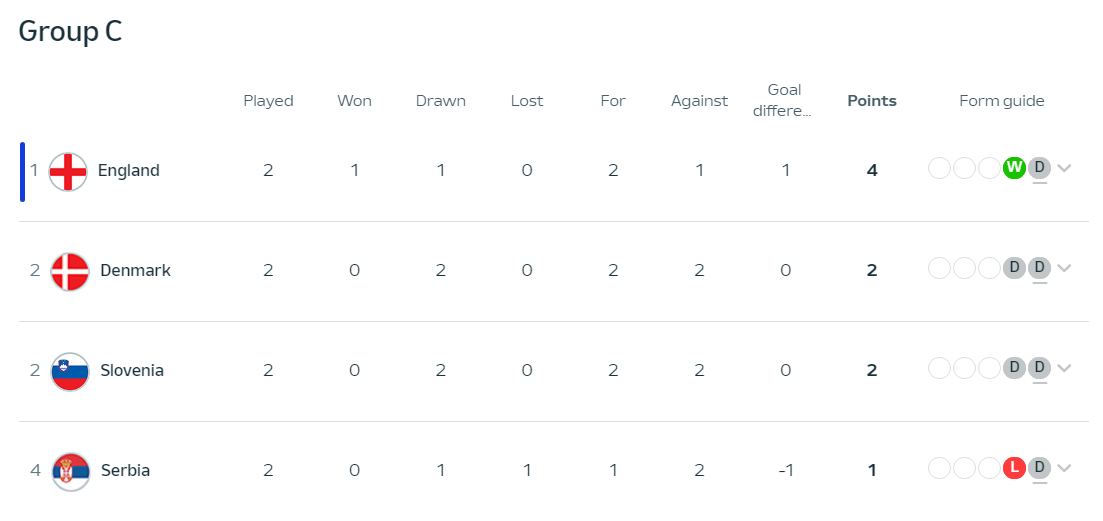
Task: Open the England team link
Action: coord(129,170)
